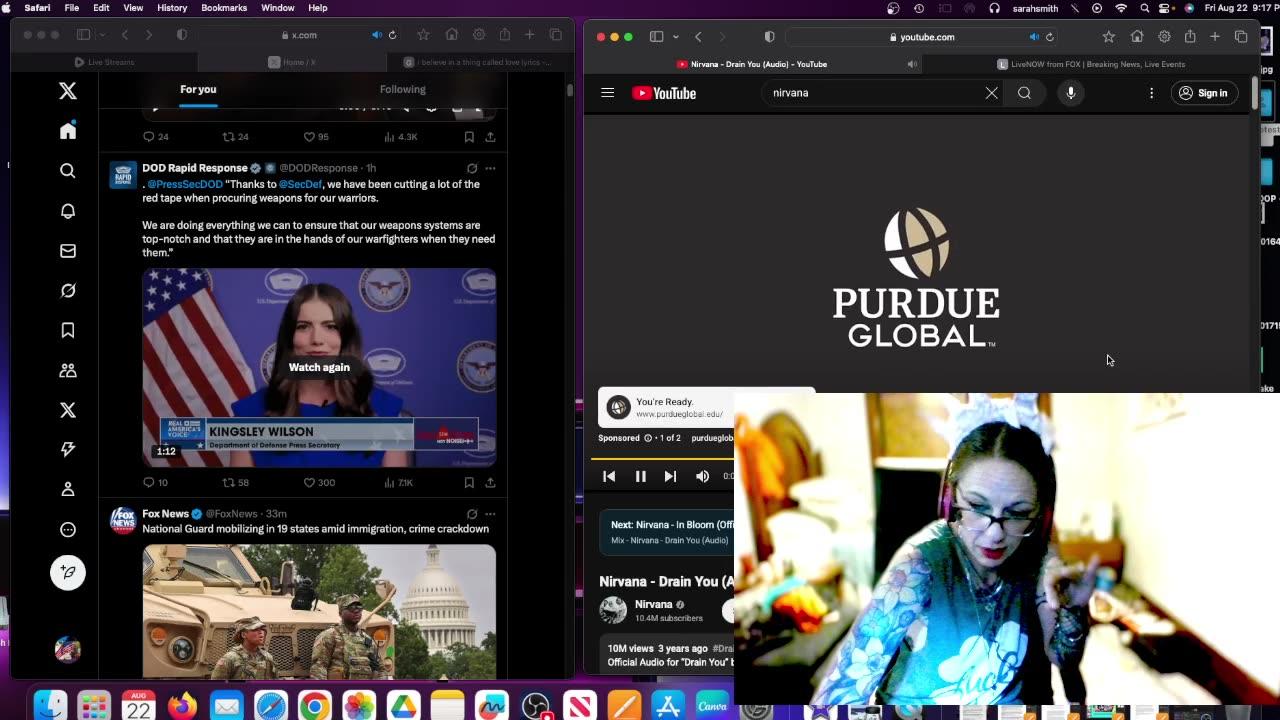Mute the youtube.com tab audio in address bar
Viewport: 1280px width, 720px height.
(1033, 37)
